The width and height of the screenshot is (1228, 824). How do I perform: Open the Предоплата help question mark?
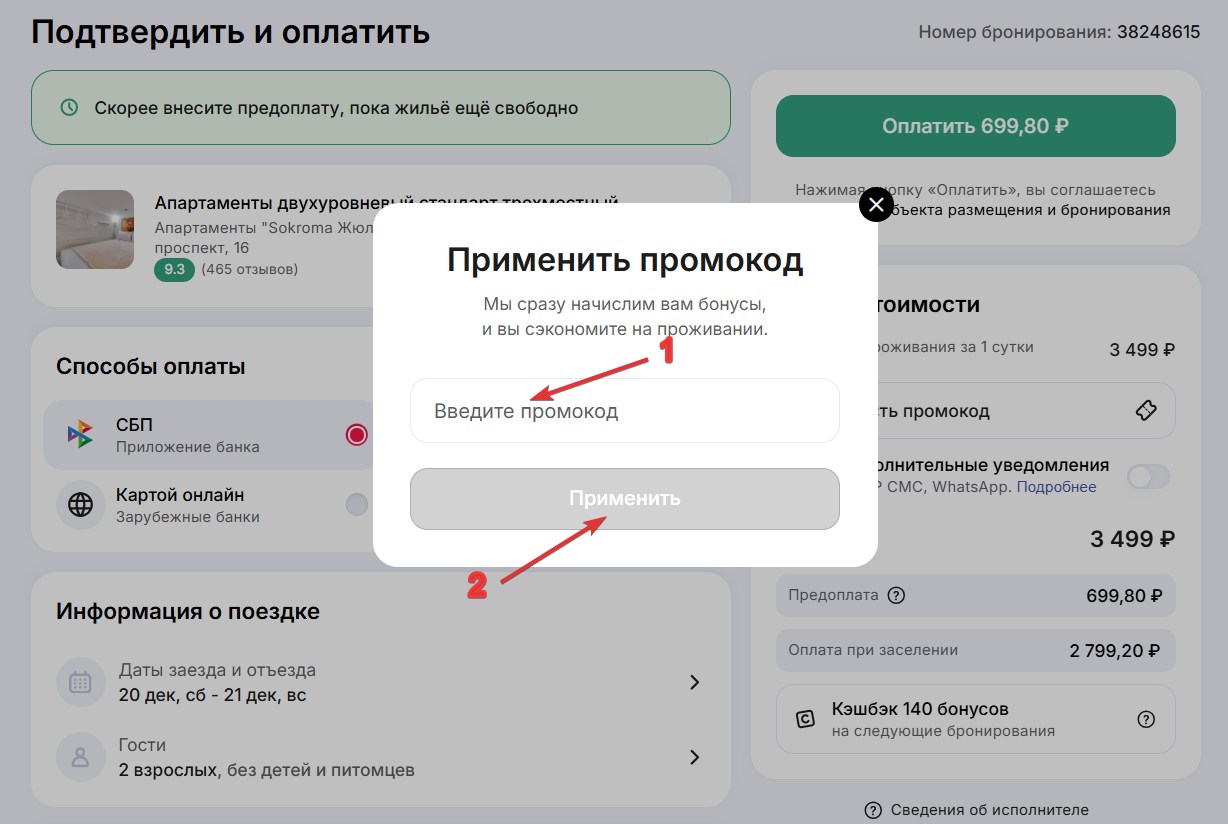pyautogui.click(x=897, y=595)
